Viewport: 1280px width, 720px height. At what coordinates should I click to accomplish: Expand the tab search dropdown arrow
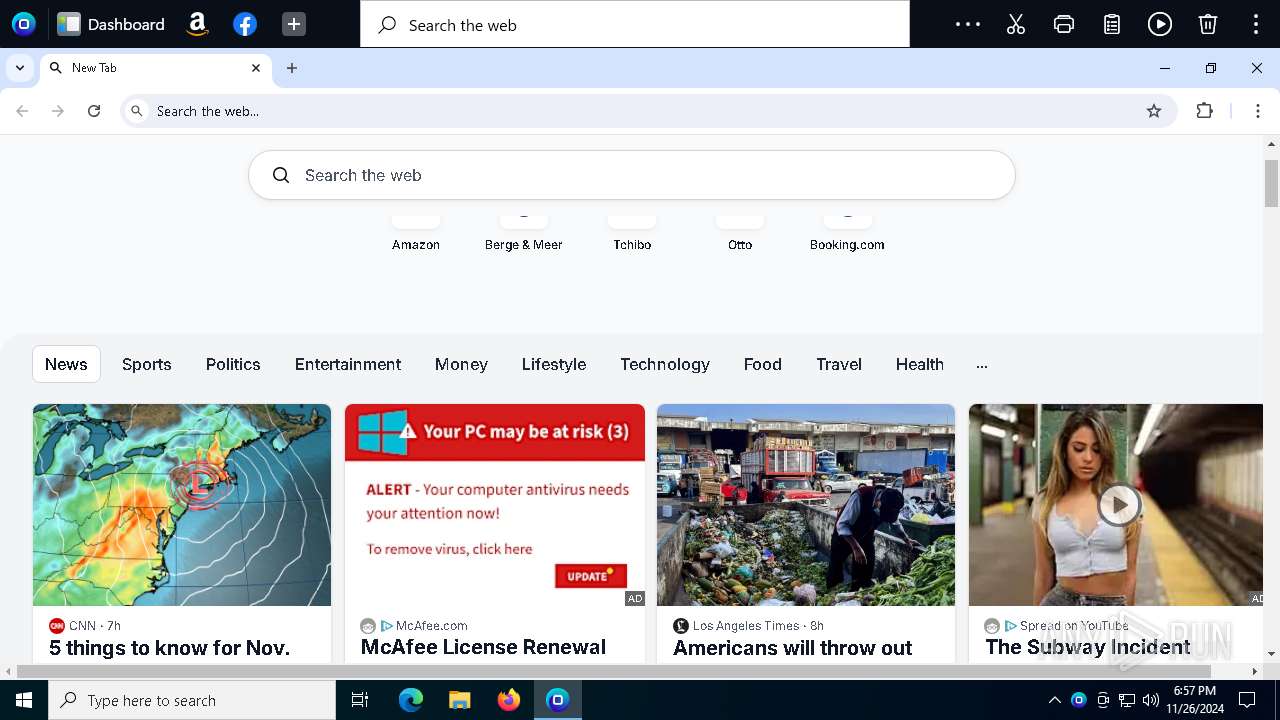tap(20, 68)
